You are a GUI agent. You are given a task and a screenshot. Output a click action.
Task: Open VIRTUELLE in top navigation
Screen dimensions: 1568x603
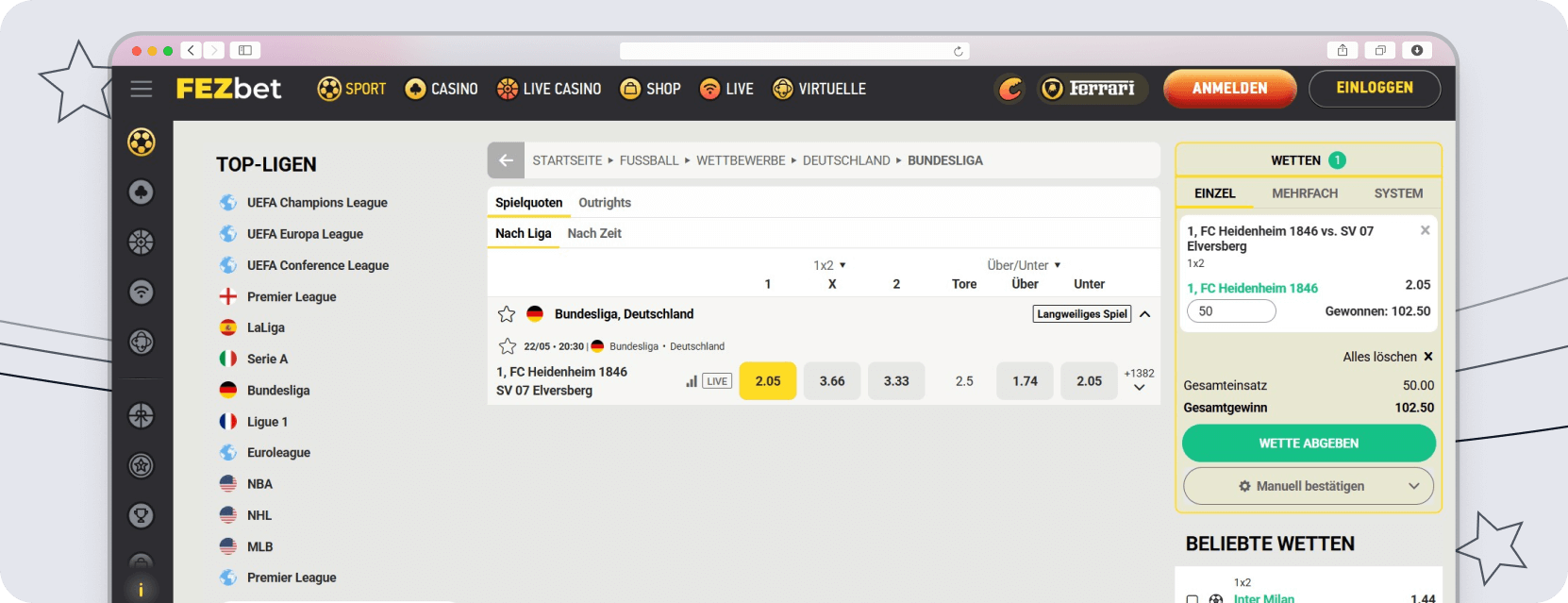[x=819, y=89]
